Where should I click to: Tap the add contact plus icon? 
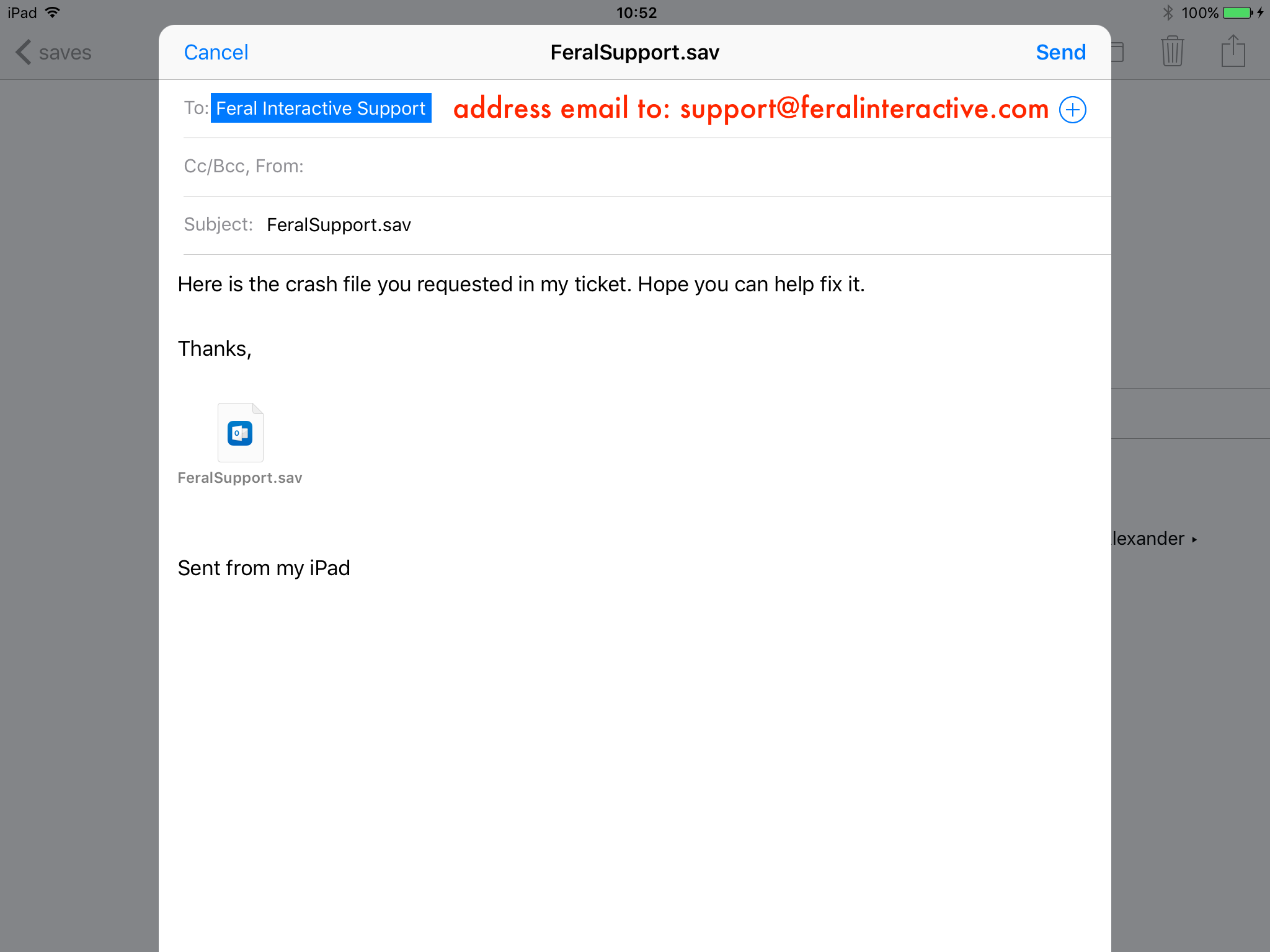[x=1072, y=110]
